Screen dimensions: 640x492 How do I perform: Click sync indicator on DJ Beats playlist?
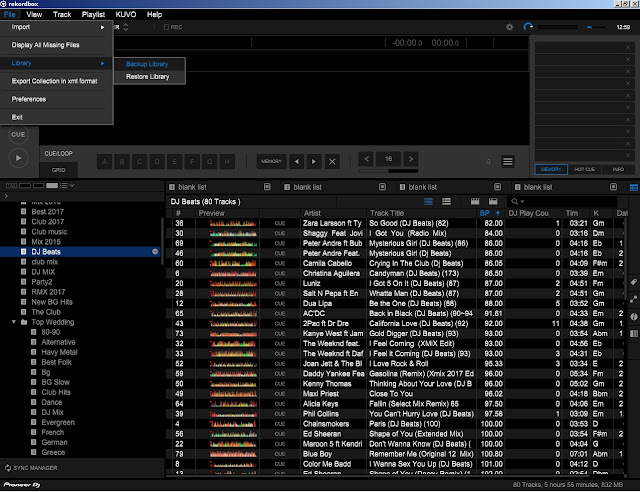[155, 252]
